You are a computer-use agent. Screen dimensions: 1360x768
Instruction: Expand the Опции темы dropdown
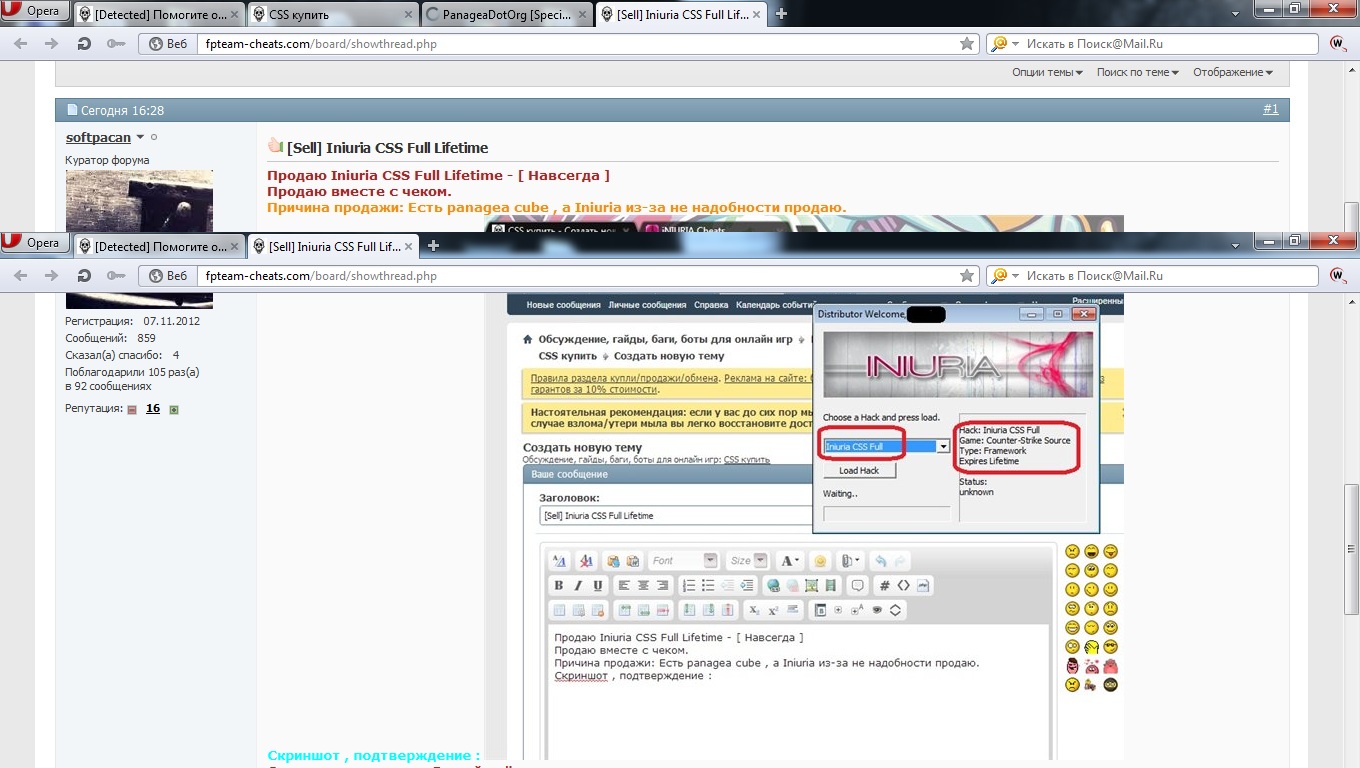point(1047,72)
